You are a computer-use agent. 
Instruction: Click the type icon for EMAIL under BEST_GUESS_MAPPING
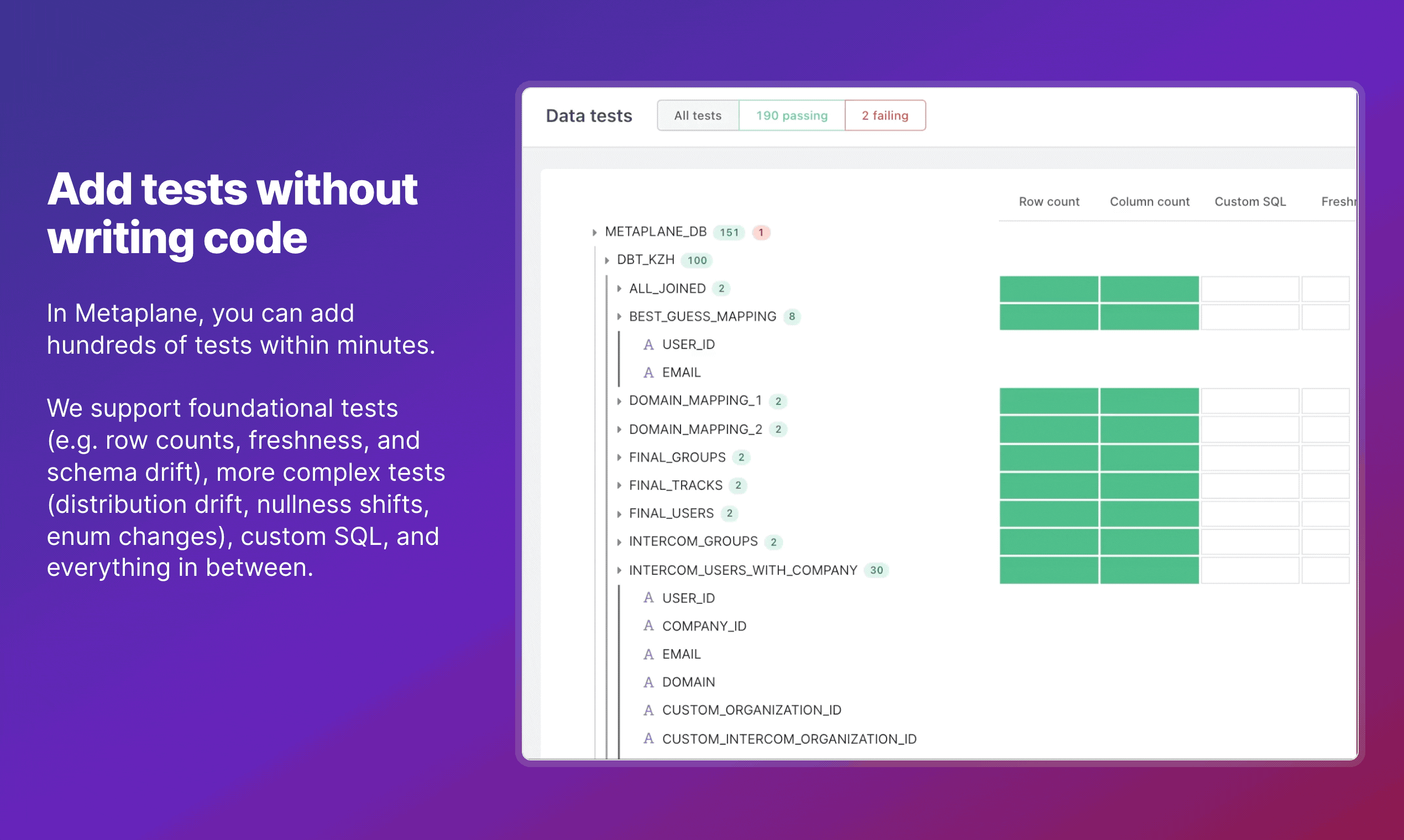point(649,372)
